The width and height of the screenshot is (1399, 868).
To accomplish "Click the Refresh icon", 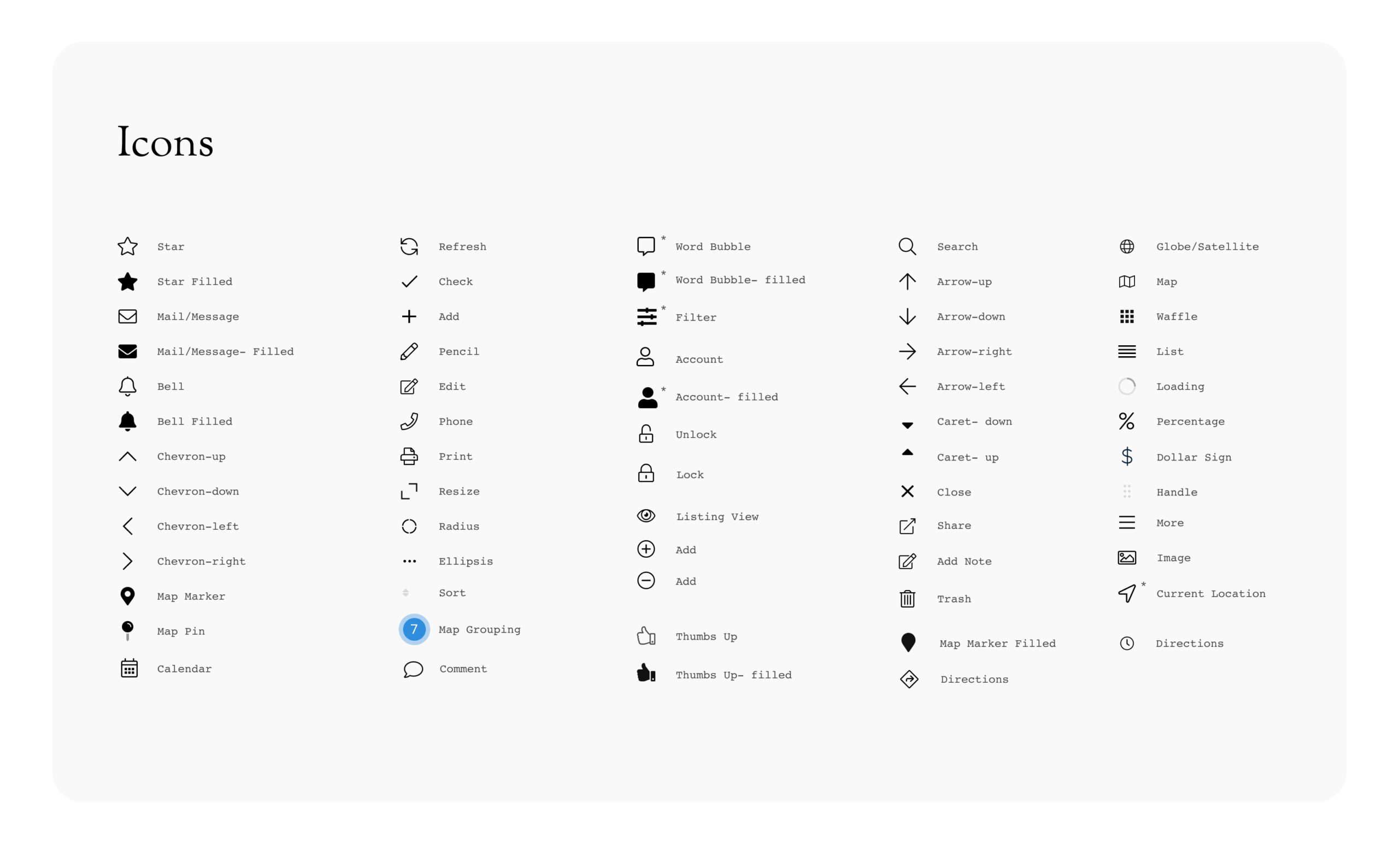I will (409, 247).
